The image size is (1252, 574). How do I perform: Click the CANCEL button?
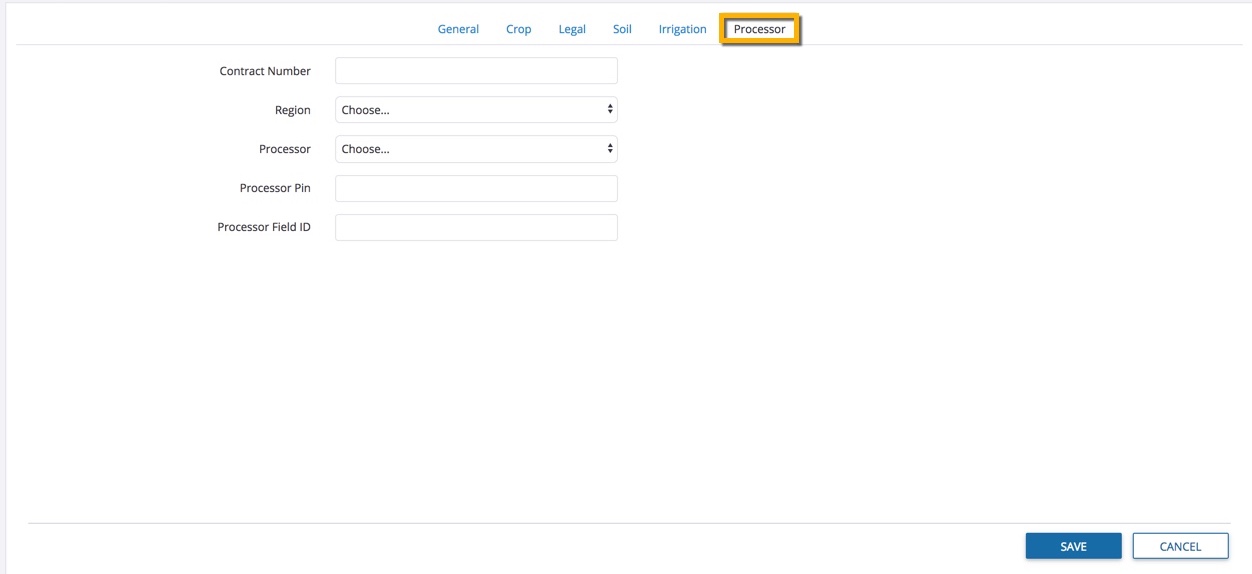(x=1180, y=546)
